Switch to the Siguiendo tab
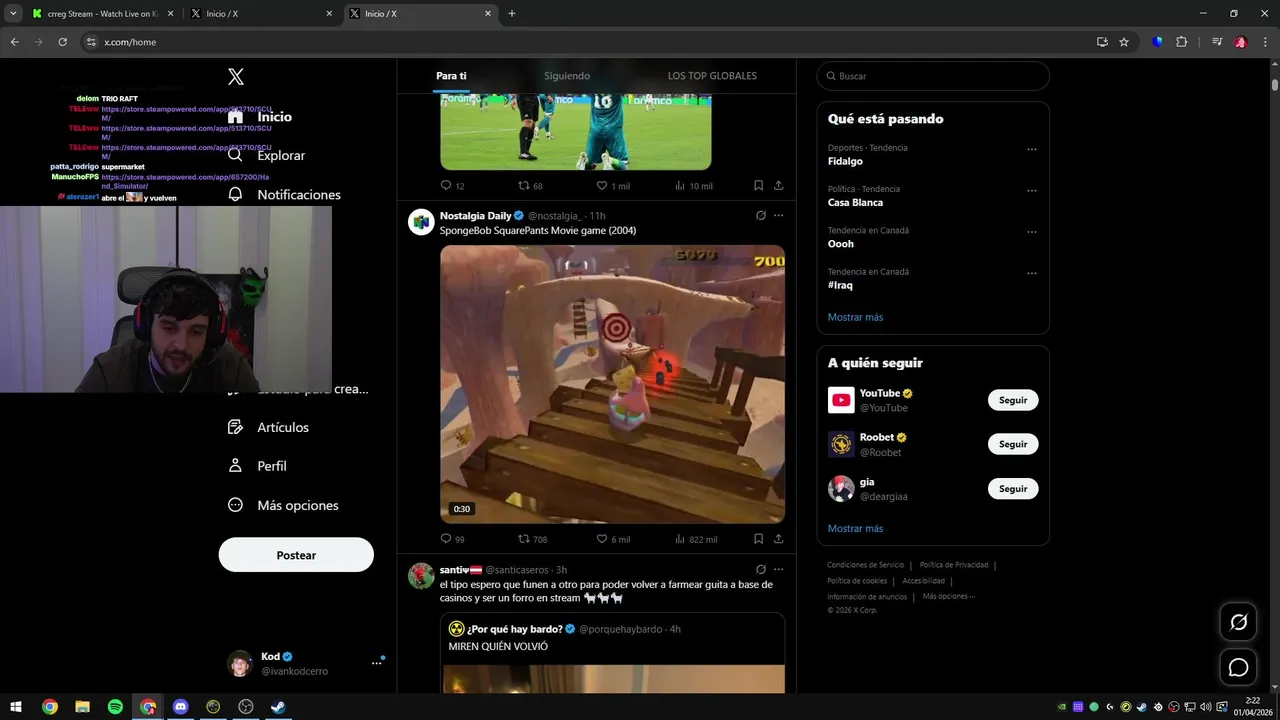The image size is (1280, 720). click(567, 76)
